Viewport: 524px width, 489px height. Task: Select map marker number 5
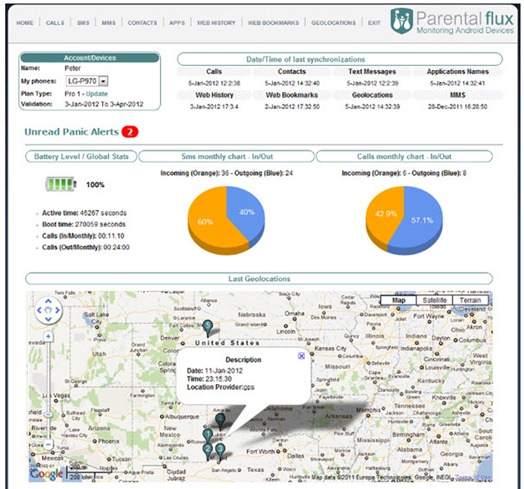tap(208, 328)
